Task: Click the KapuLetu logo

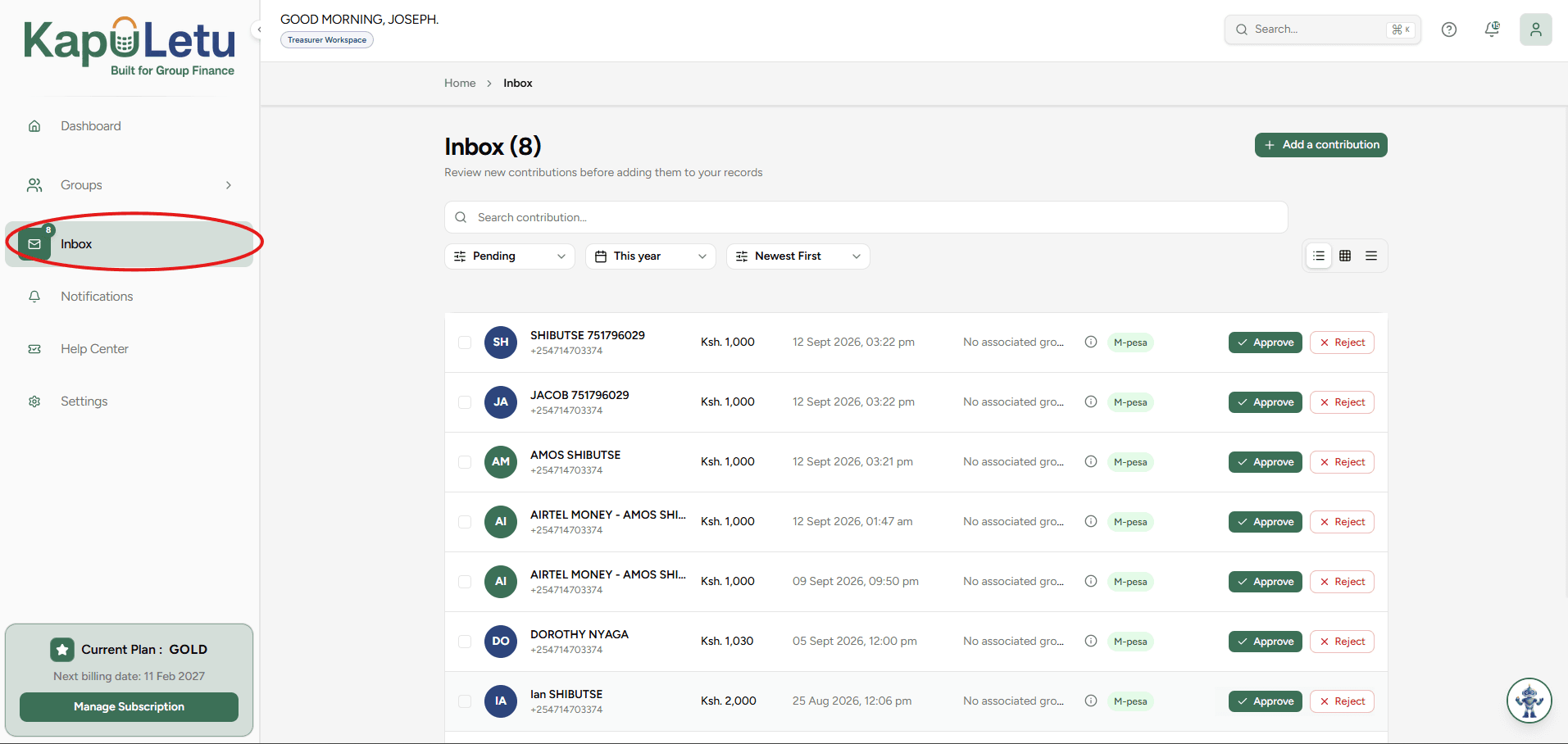Action: click(x=130, y=46)
